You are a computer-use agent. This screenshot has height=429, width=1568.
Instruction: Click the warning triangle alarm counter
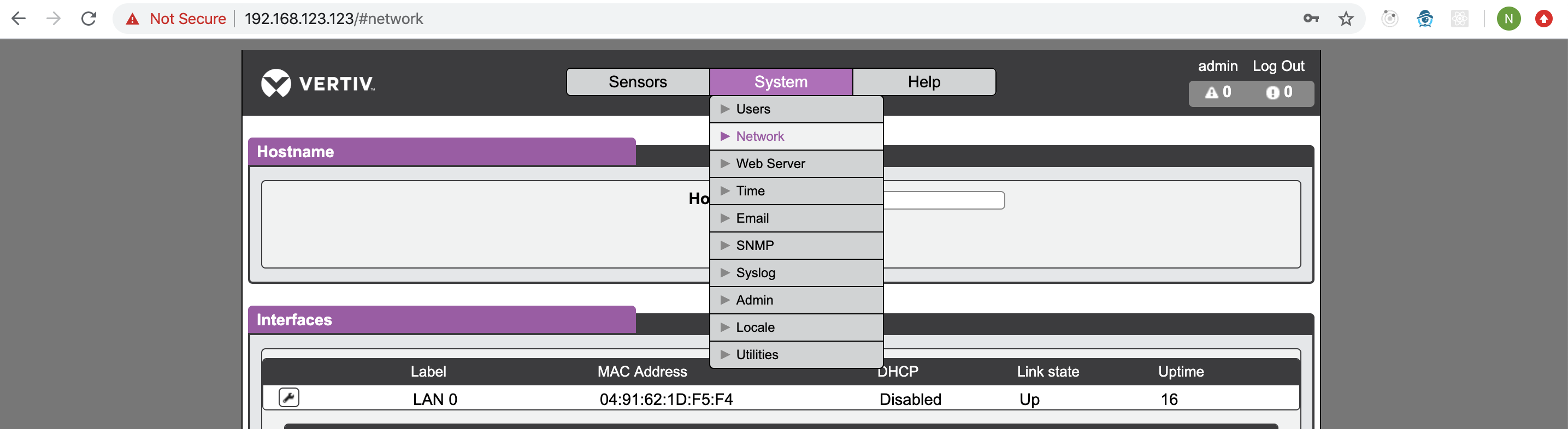(1218, 92)
